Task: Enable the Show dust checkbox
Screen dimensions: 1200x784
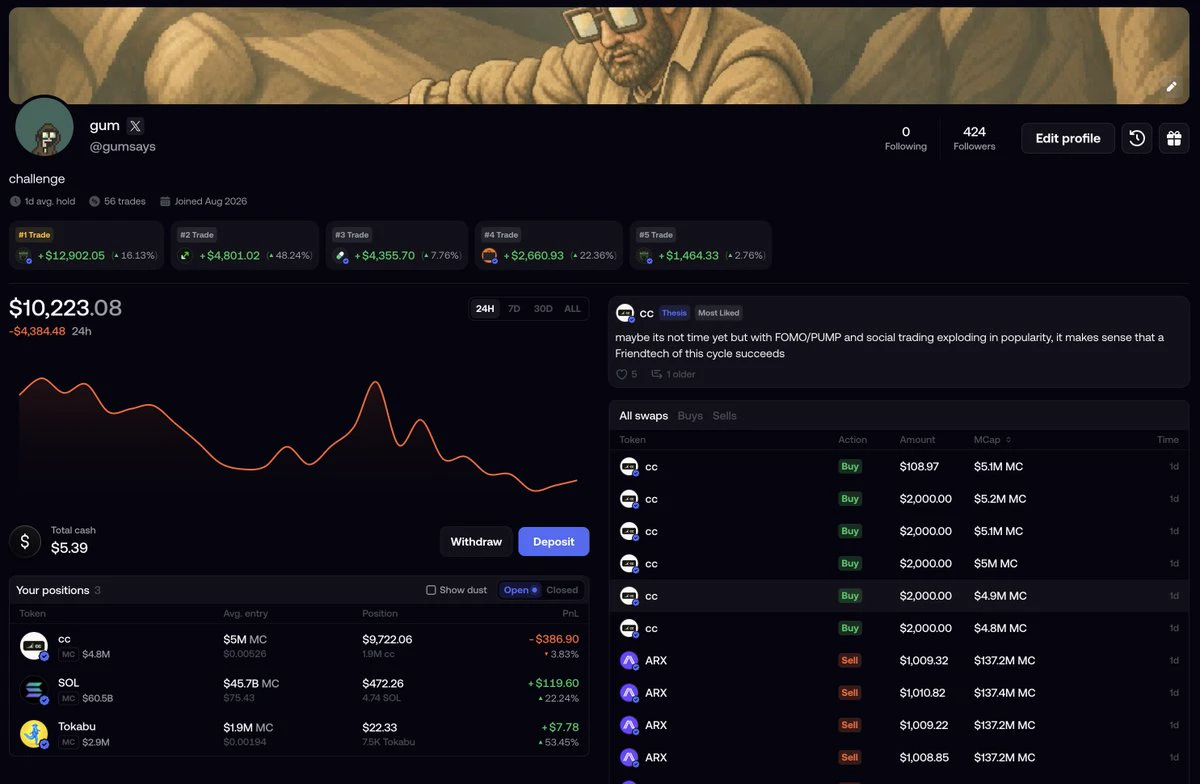Action: point(431,590)
